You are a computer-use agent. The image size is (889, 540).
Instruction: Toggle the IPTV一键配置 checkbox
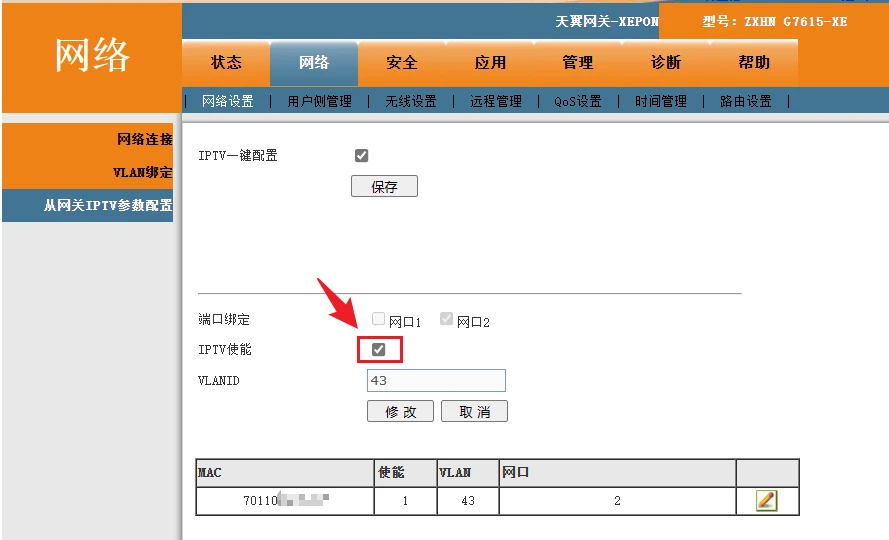pyautogui.click(x=361, y=155)
